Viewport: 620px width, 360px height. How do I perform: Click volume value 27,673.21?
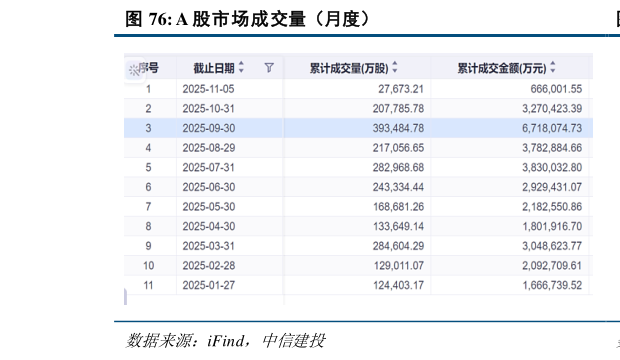pyautogui.click(x=401, y=89)
